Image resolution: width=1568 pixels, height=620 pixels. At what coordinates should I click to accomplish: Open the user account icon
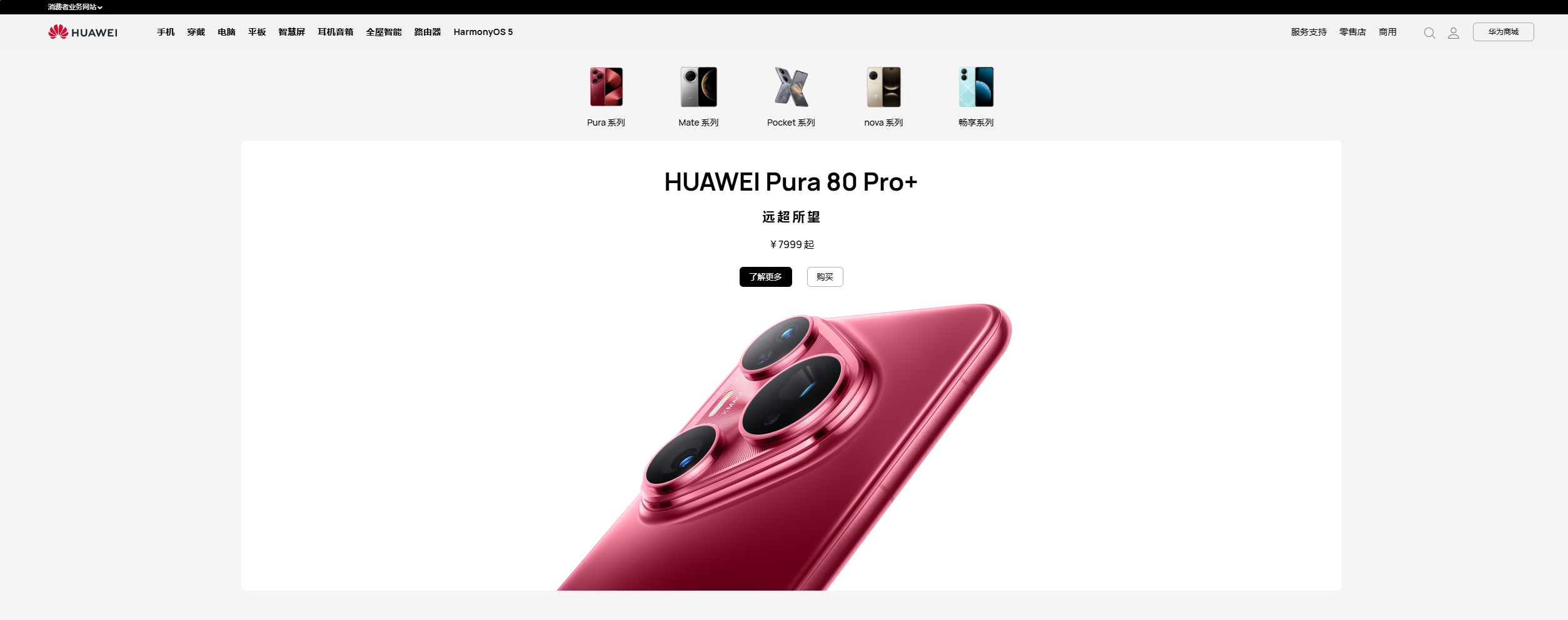coord(1454,33)
